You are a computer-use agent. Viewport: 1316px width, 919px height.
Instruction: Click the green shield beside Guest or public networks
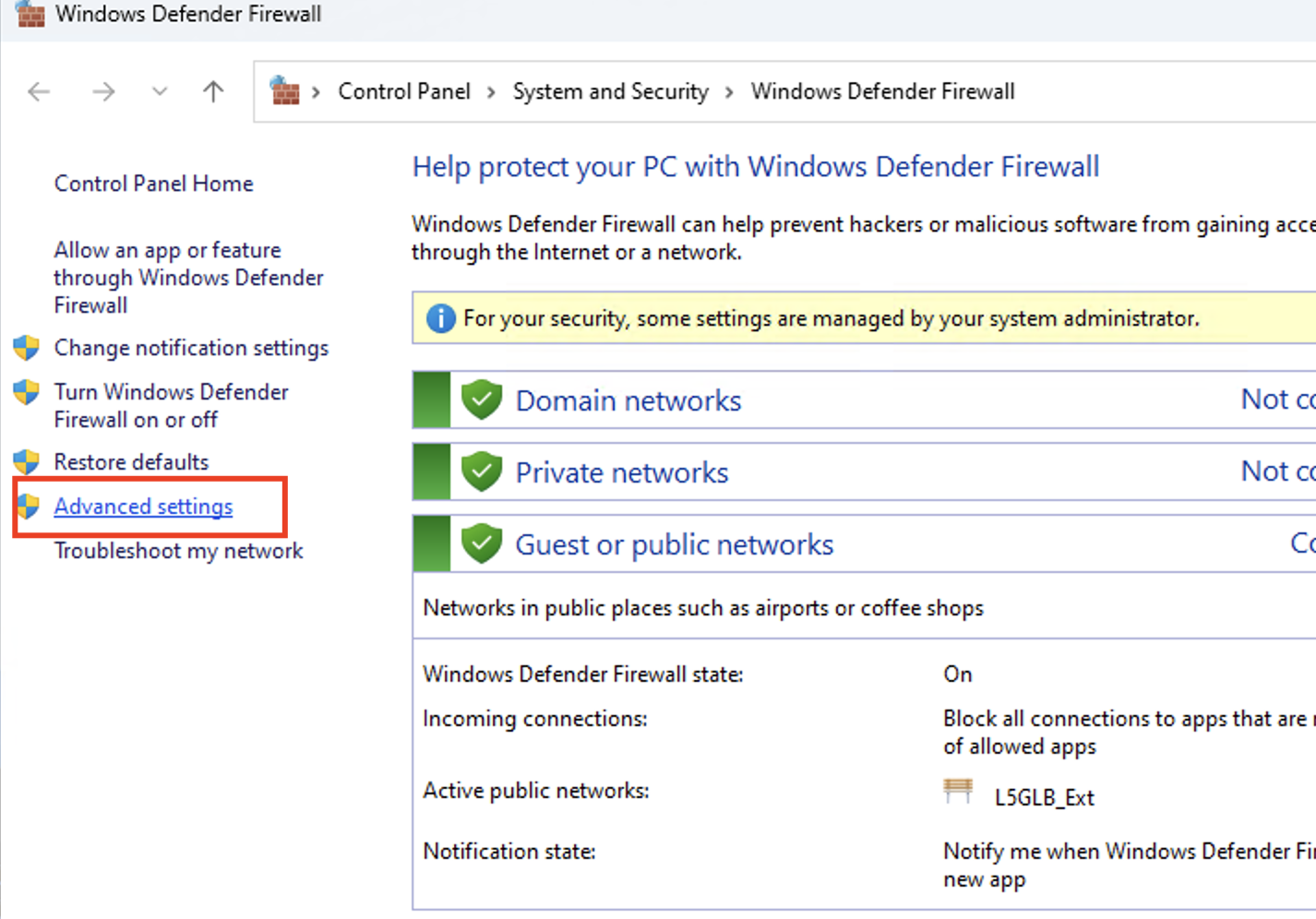click(x=481, y=544)
